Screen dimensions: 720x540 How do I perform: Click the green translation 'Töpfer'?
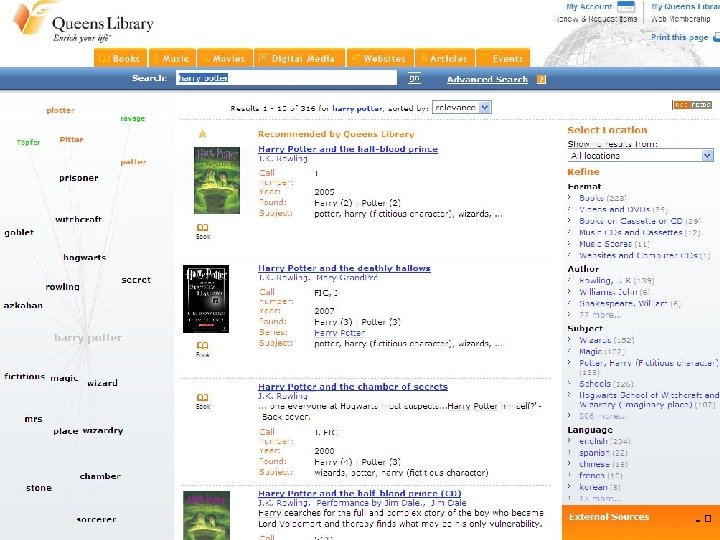[x=28, y=142]
